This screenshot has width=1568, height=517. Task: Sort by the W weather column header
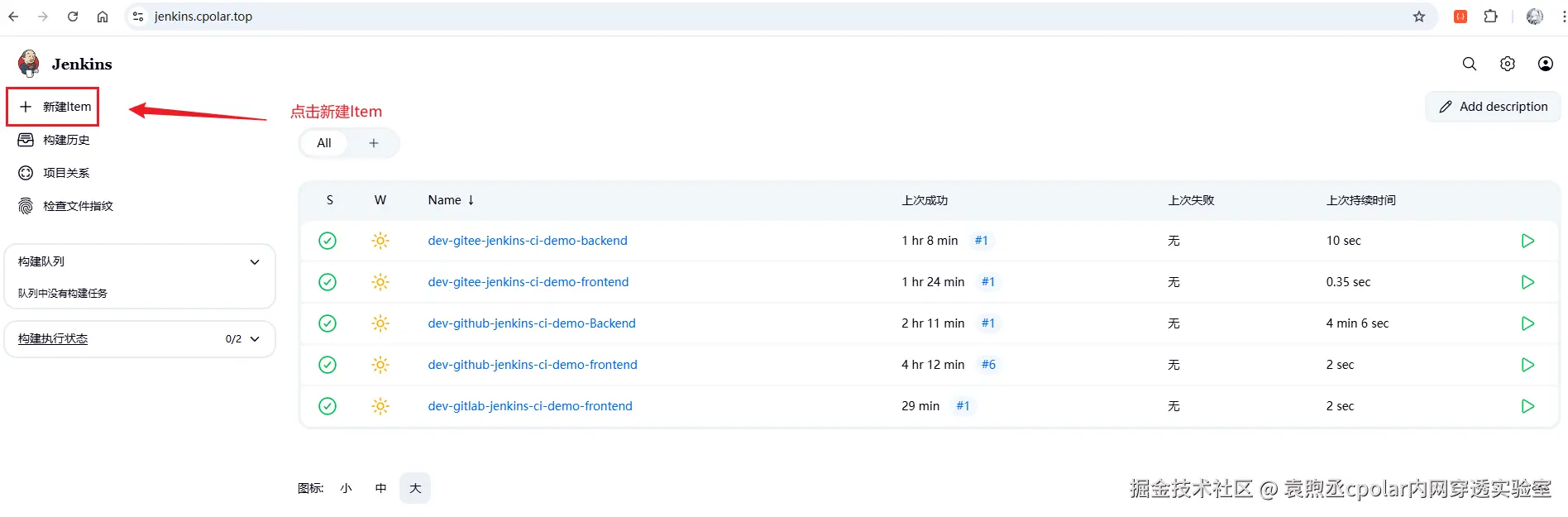(x=380, y=200)
